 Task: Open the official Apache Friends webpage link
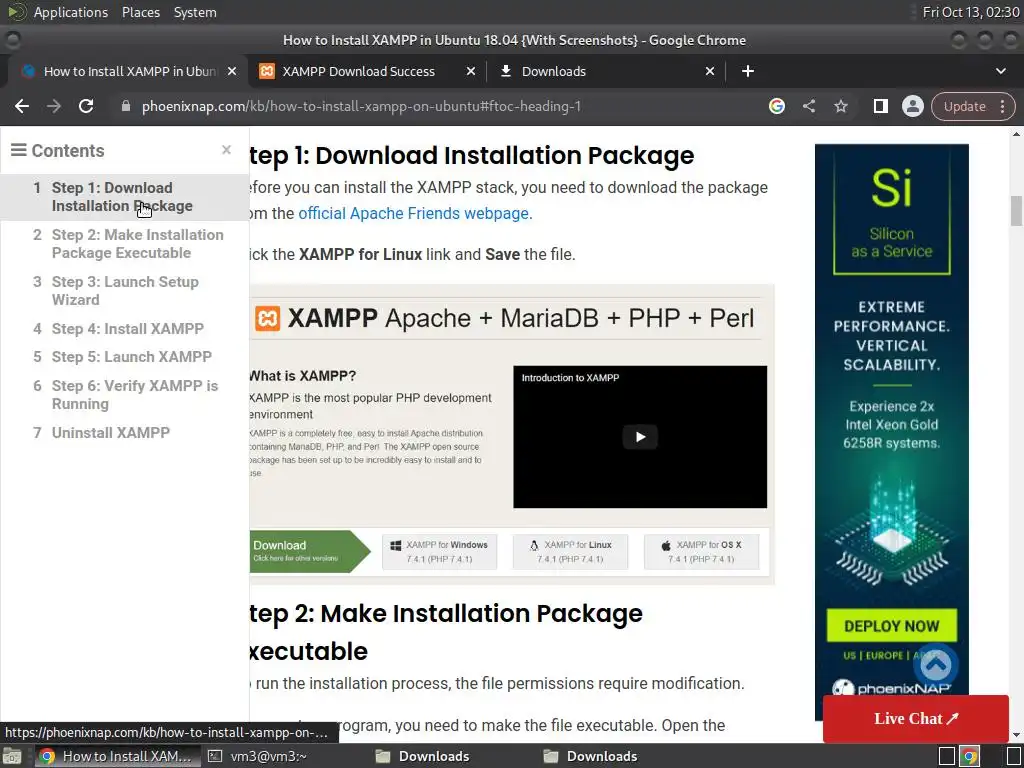point(415,214)
